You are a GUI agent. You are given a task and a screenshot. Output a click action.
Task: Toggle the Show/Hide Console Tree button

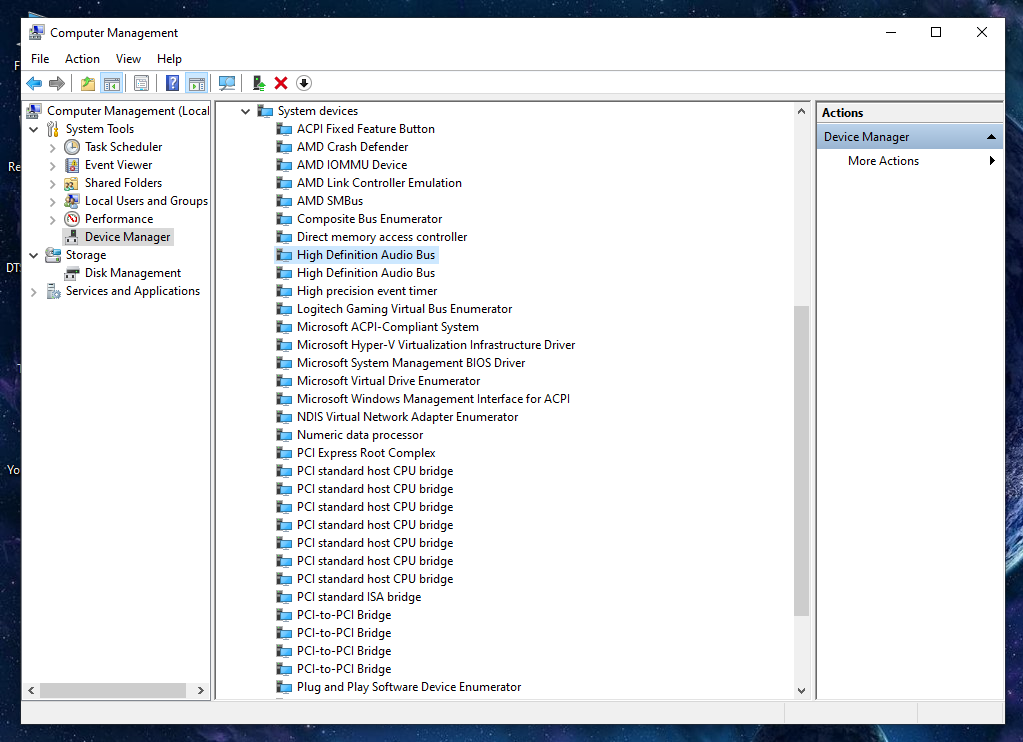point(112,83)
